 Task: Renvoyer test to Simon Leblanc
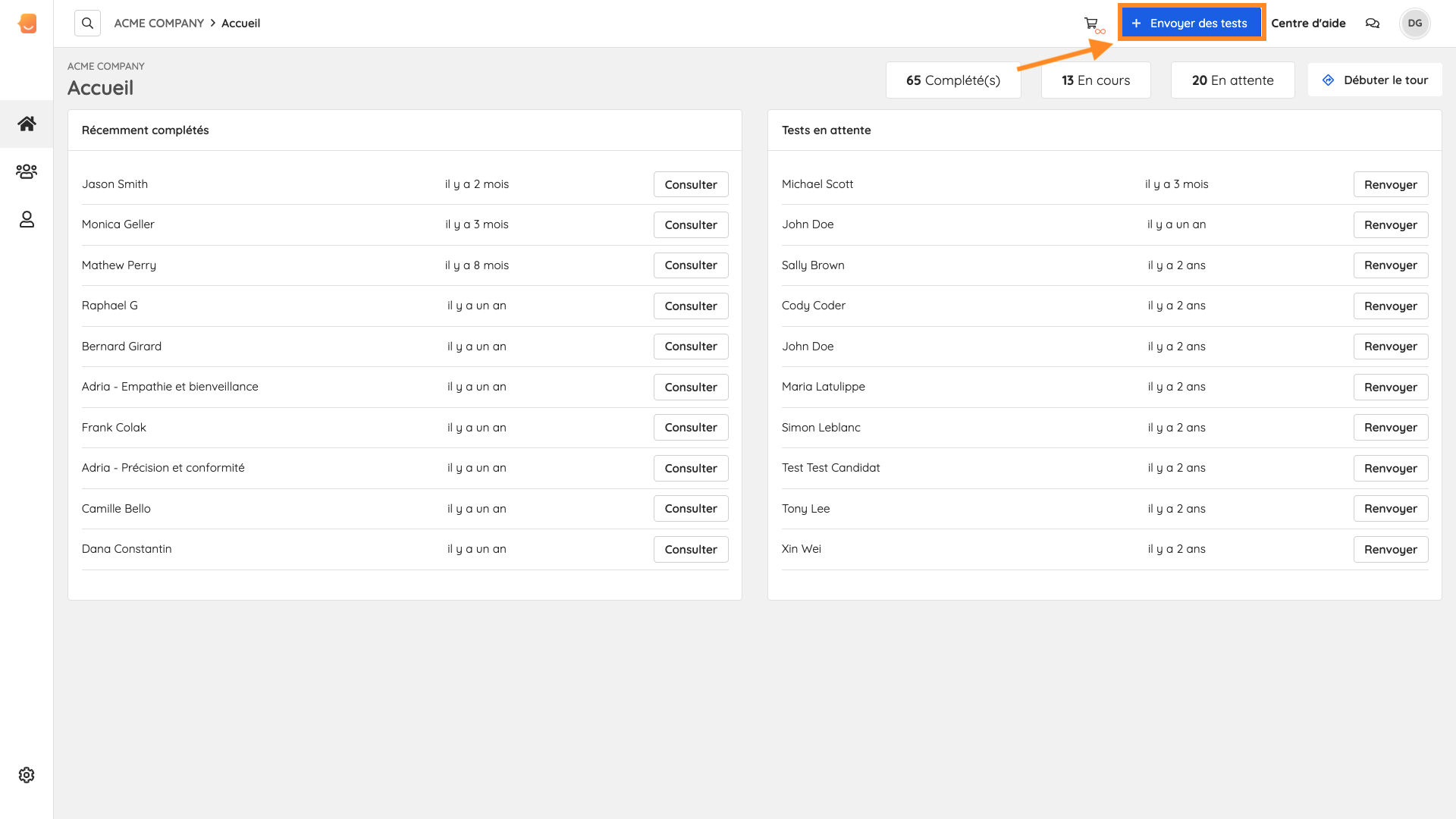point(1391,428)
